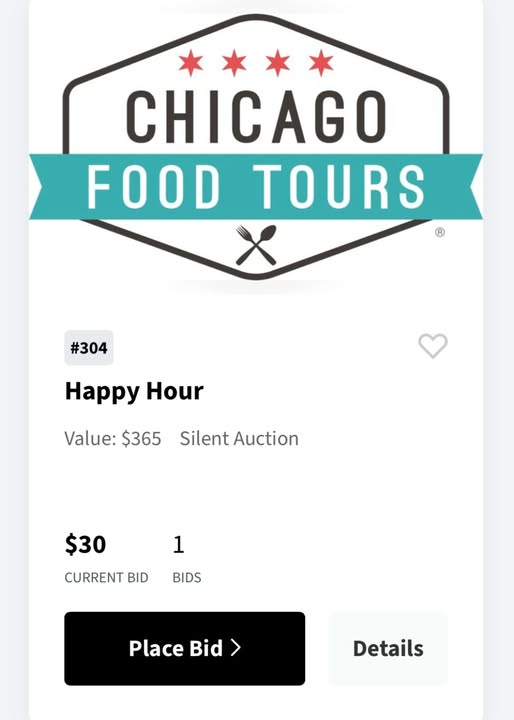The height and width of the screenshot is (720, 514).
Task: Select the Value: $365 text
Action: [x=113, y=439]
